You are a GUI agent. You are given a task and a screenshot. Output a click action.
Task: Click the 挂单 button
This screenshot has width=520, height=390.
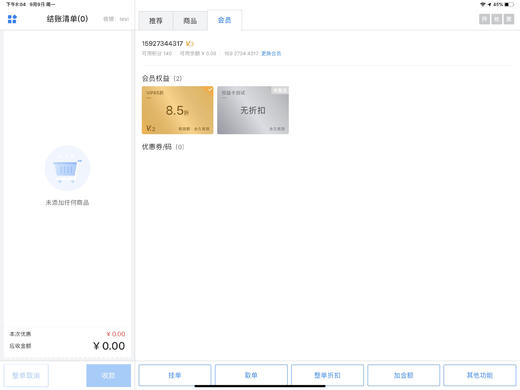coord(175,375)
